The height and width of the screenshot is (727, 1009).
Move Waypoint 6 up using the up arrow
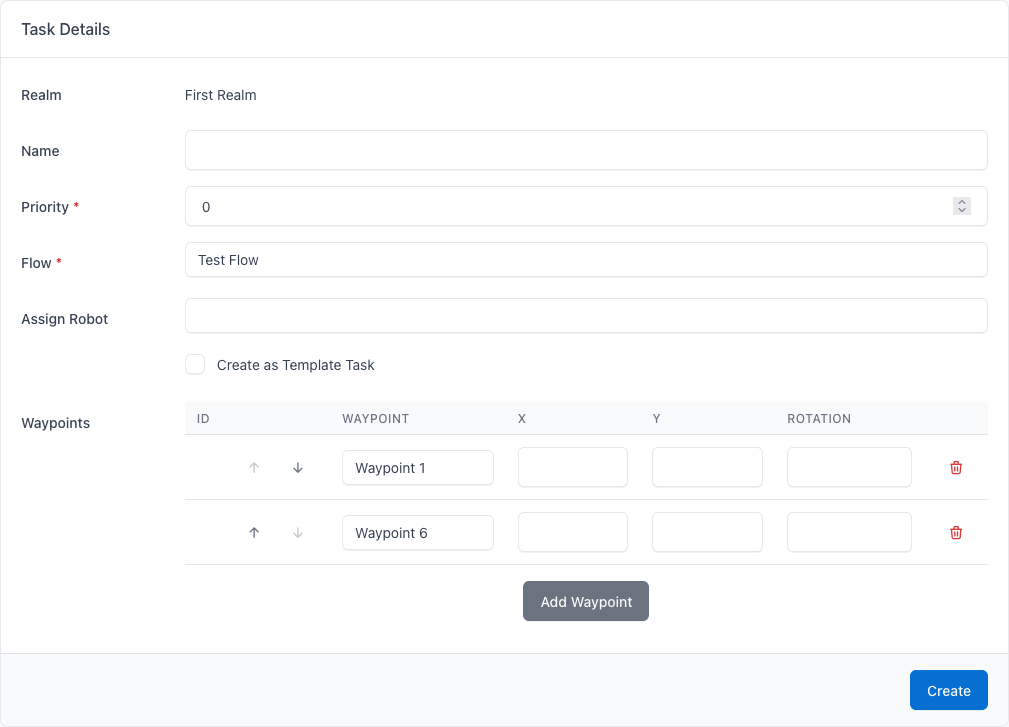pos(254,532)
